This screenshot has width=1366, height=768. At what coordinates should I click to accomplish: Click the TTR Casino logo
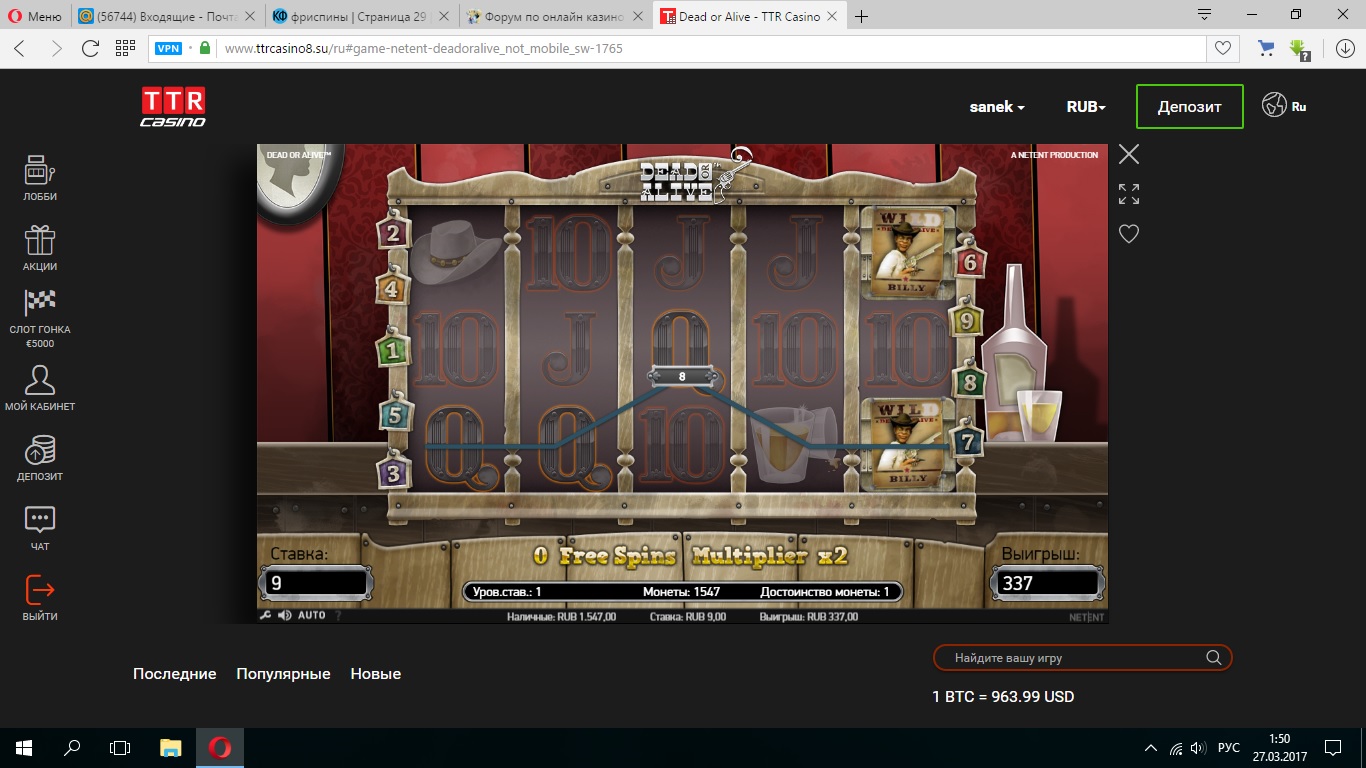[x=173, y=107]
